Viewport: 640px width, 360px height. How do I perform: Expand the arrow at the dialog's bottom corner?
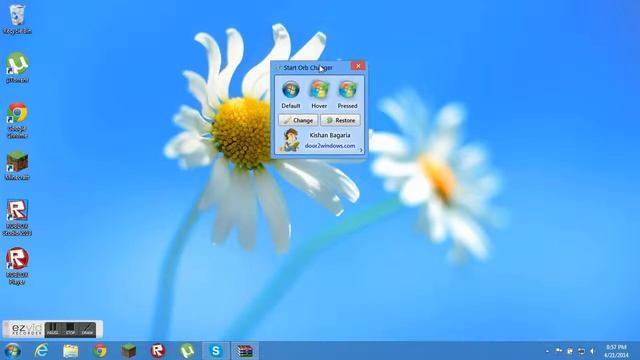pyautogui.click(x=361, y=151)
